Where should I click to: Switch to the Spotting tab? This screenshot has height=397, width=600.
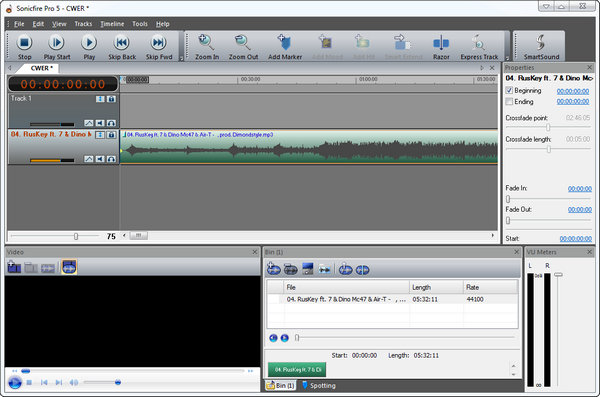(x=319, y=385)
